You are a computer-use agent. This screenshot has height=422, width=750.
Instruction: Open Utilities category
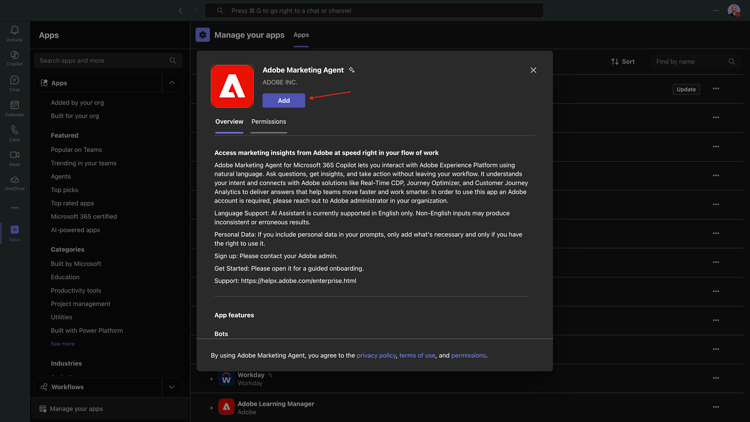[x=61, y=317]
